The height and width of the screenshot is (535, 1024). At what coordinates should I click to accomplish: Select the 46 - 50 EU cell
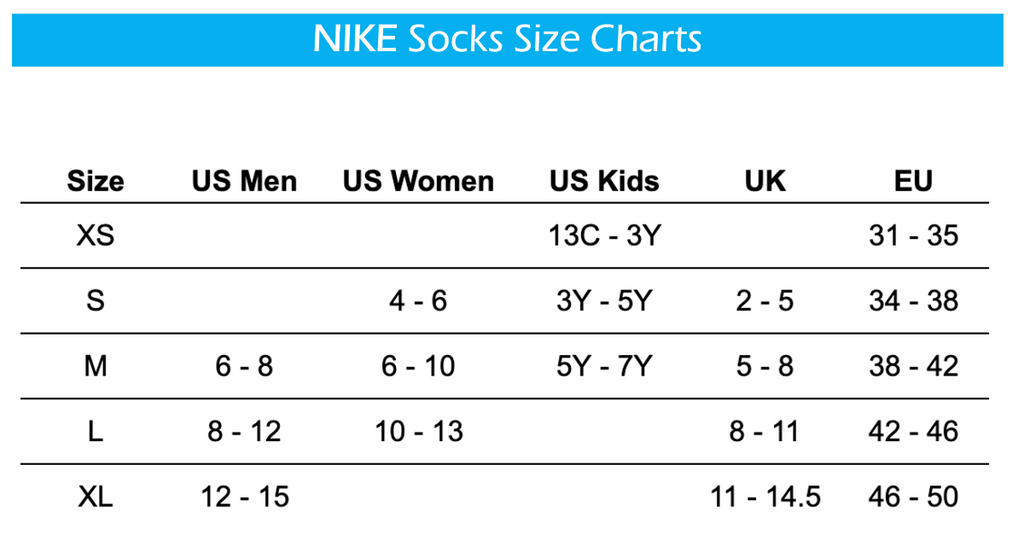tap(913, 496)
